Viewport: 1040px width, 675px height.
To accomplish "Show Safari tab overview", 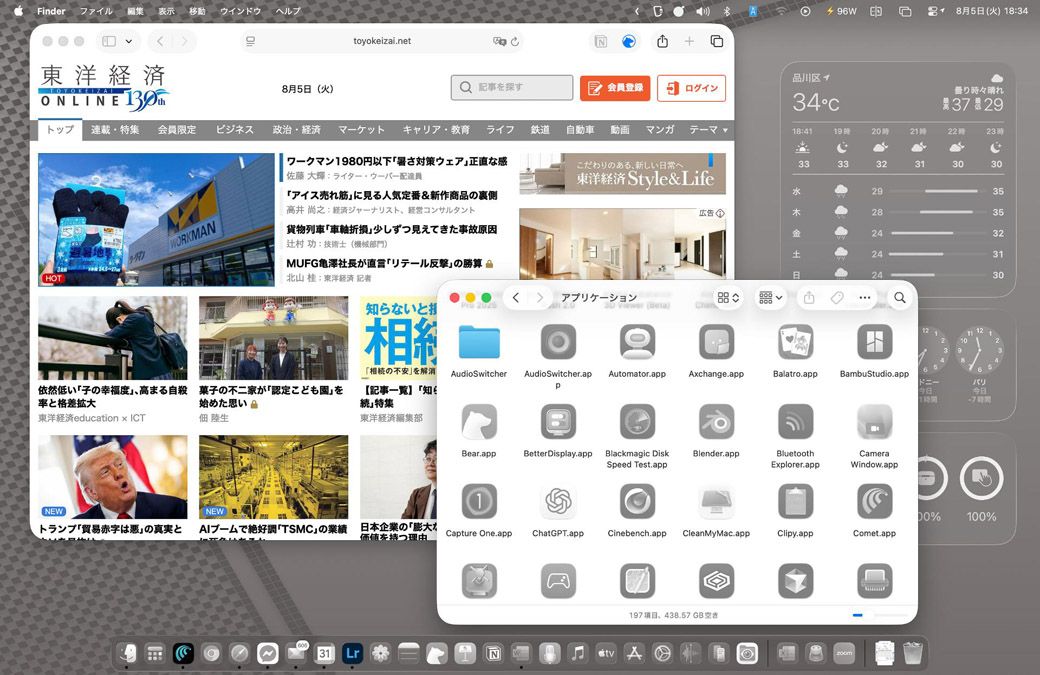I will tap(716, 41).
